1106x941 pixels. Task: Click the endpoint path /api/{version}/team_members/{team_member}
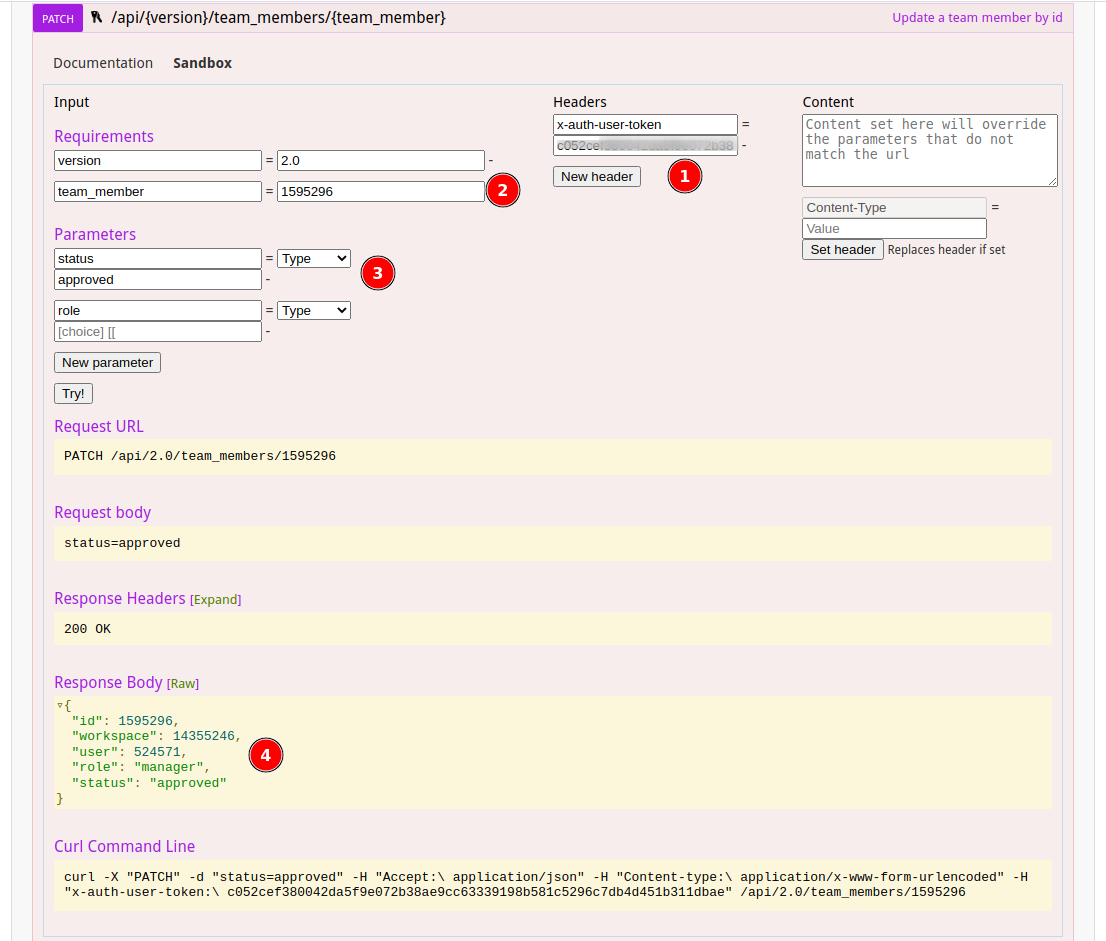coord(279,18)
